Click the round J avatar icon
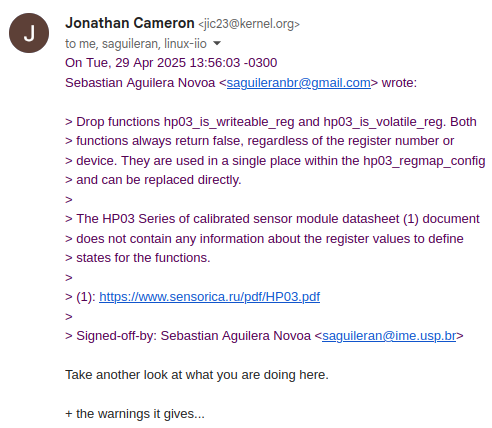 (x=29, y=33)
